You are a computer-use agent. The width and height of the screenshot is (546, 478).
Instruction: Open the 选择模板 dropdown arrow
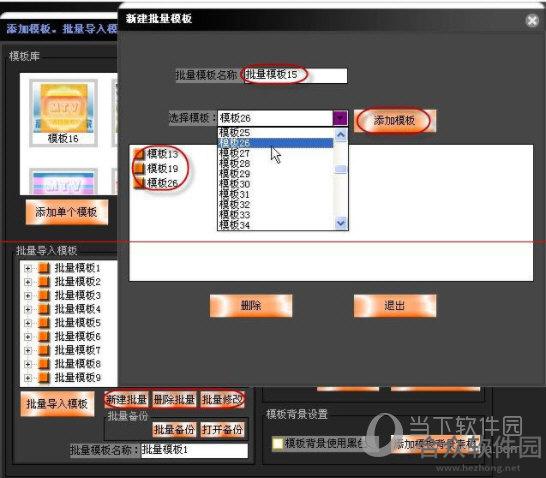click(340, 118)
